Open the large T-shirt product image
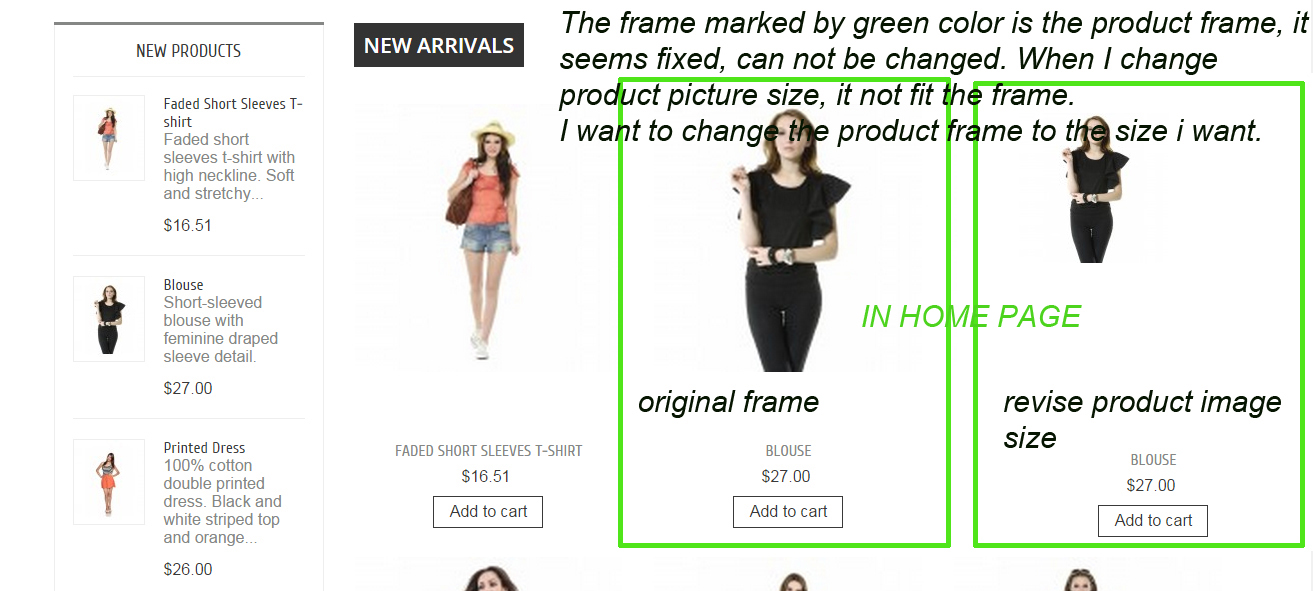 [x=488, y=238]
